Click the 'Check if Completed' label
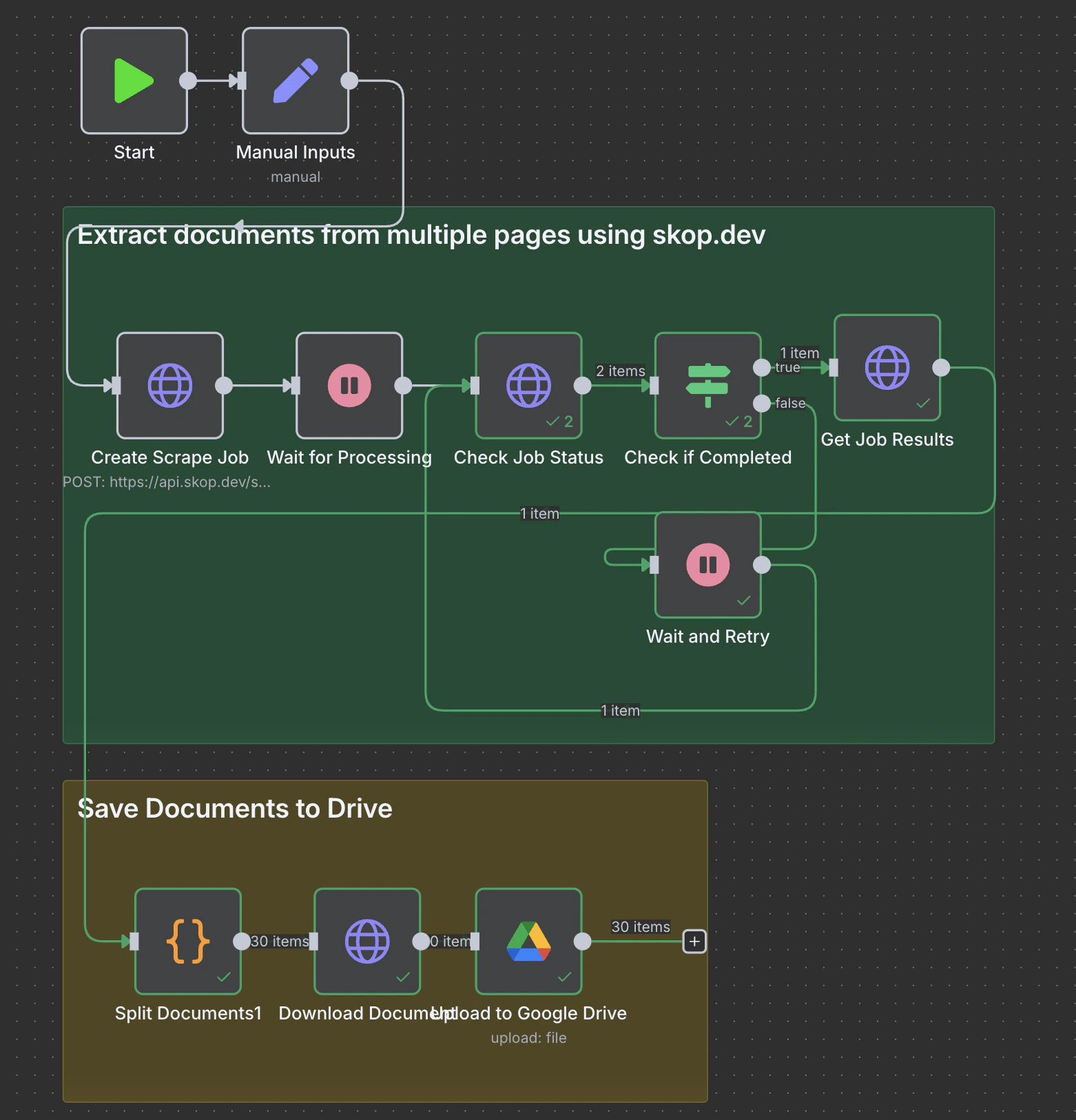The height and width of the screenshot is (1120, 1076). tap(707, 457)
